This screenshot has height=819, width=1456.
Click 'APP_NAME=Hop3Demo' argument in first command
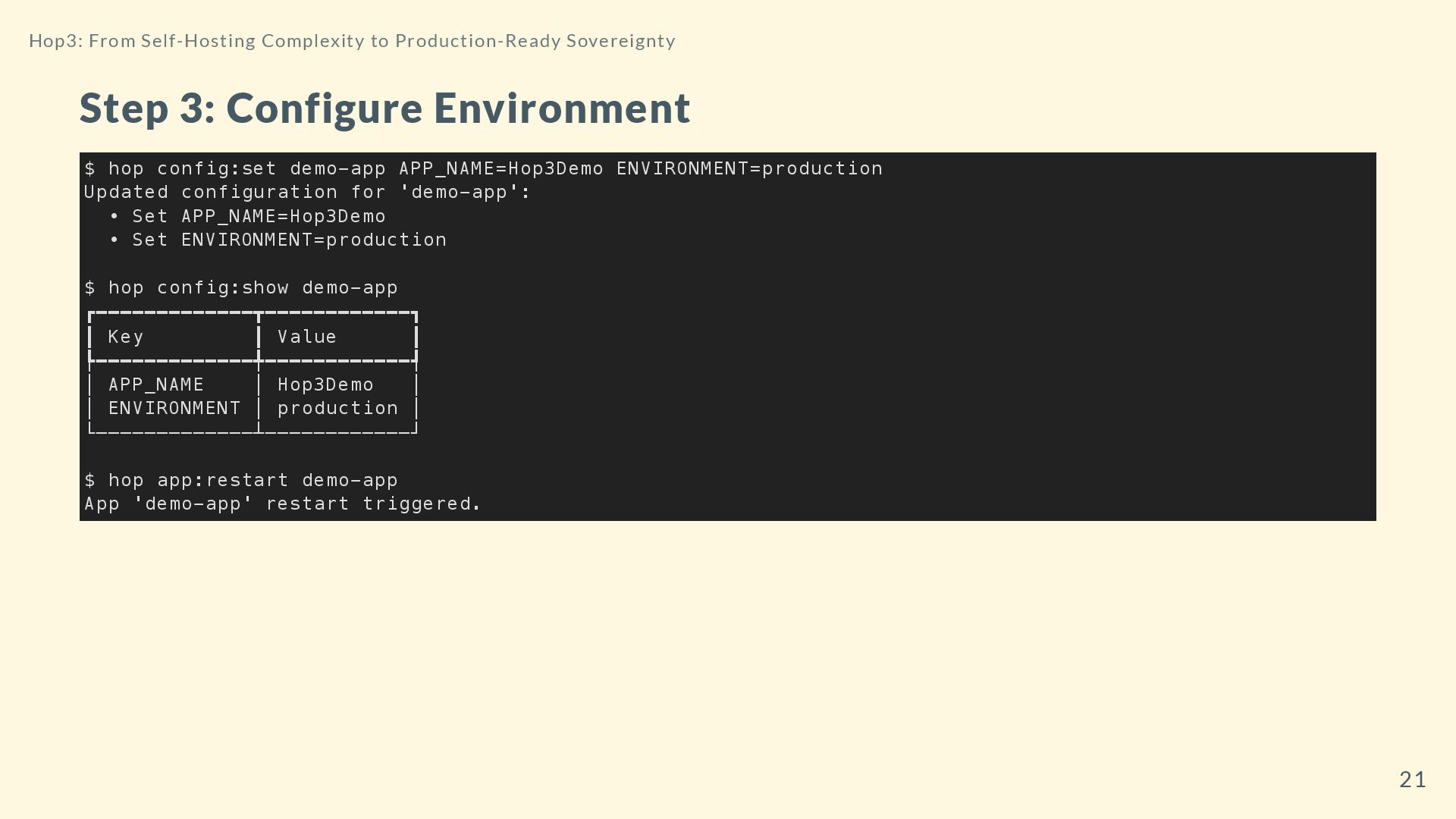point(501,168)
